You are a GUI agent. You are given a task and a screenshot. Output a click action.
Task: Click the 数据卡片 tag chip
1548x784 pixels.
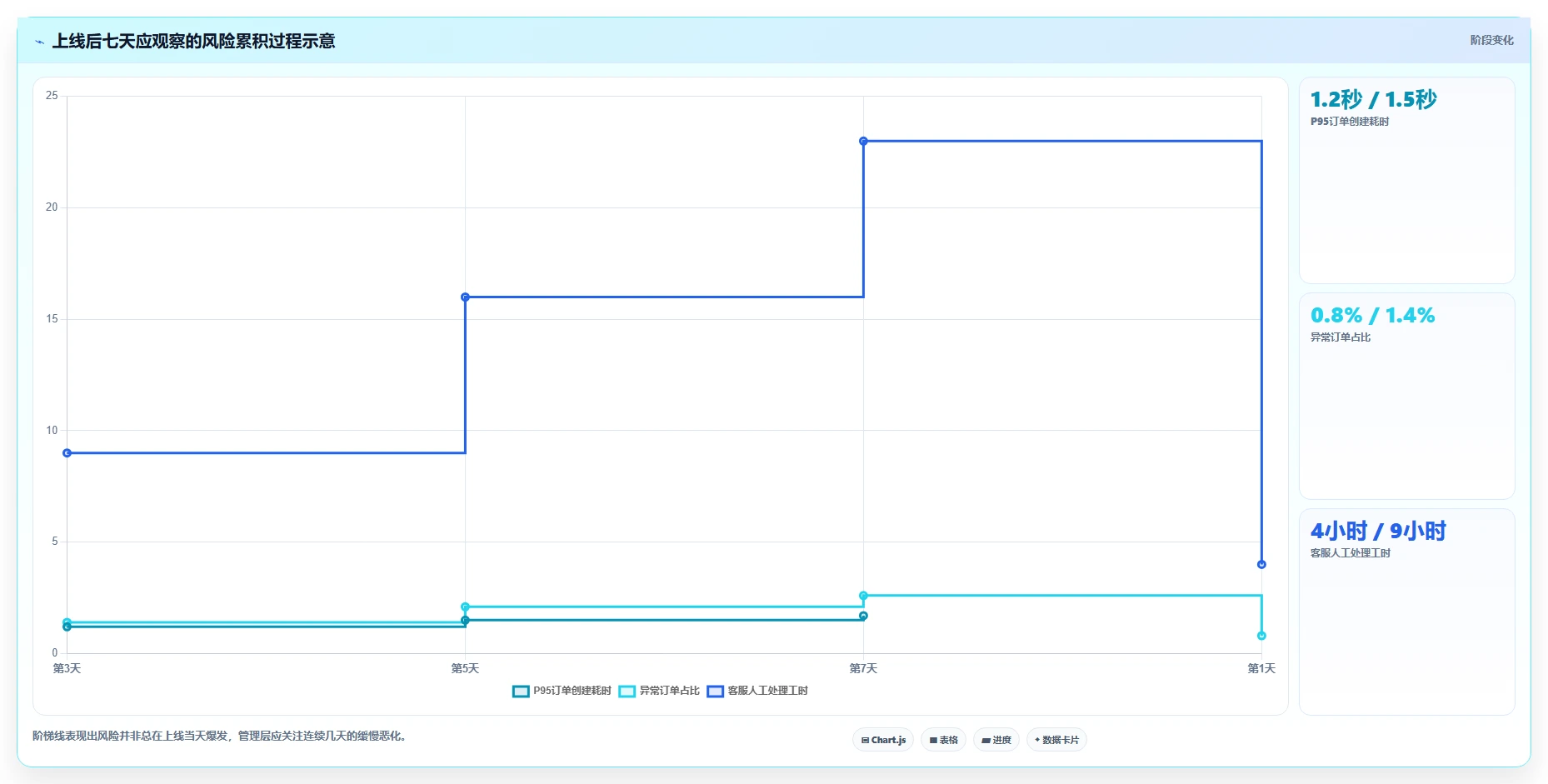[1056, 740]
